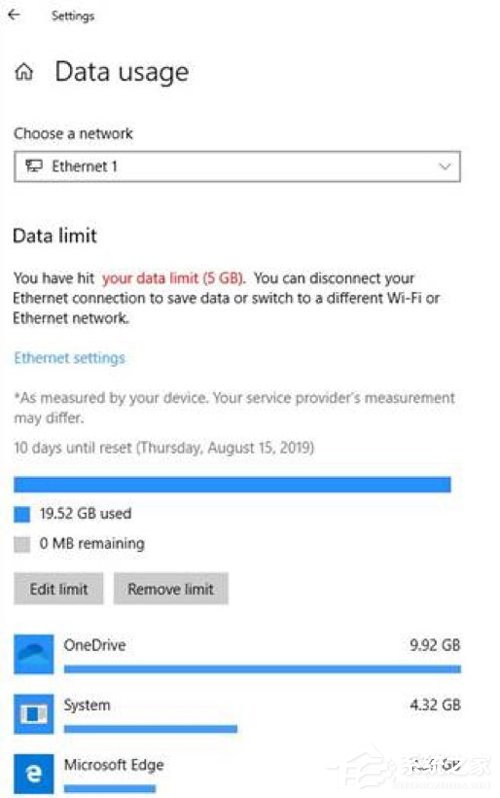Image resolution: width=500 pixels, height=798 pixels.
Task: Select the System usage row
Action: tap(237, 714)
